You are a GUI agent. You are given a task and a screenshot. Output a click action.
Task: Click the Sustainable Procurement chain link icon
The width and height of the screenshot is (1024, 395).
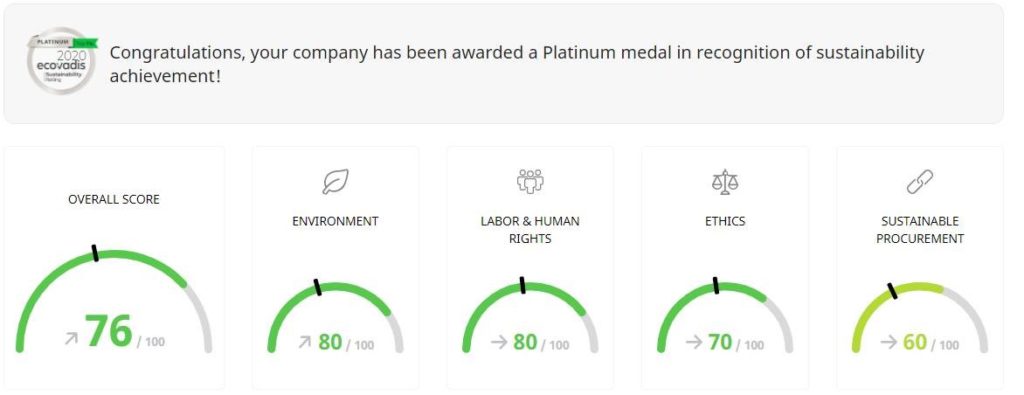coord(920,182)
